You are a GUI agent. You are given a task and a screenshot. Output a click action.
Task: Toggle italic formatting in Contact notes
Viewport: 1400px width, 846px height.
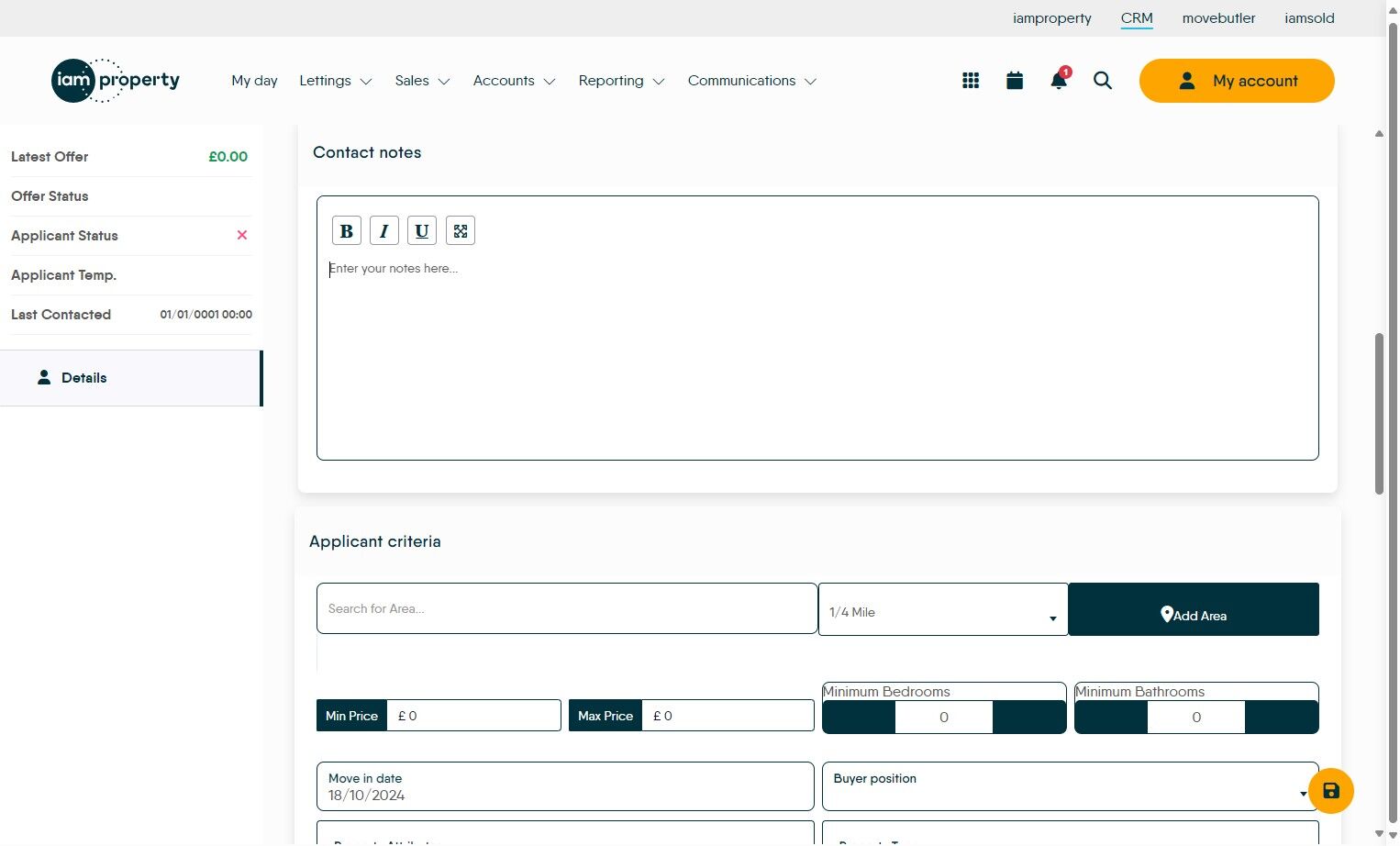[x=384, y=231]
